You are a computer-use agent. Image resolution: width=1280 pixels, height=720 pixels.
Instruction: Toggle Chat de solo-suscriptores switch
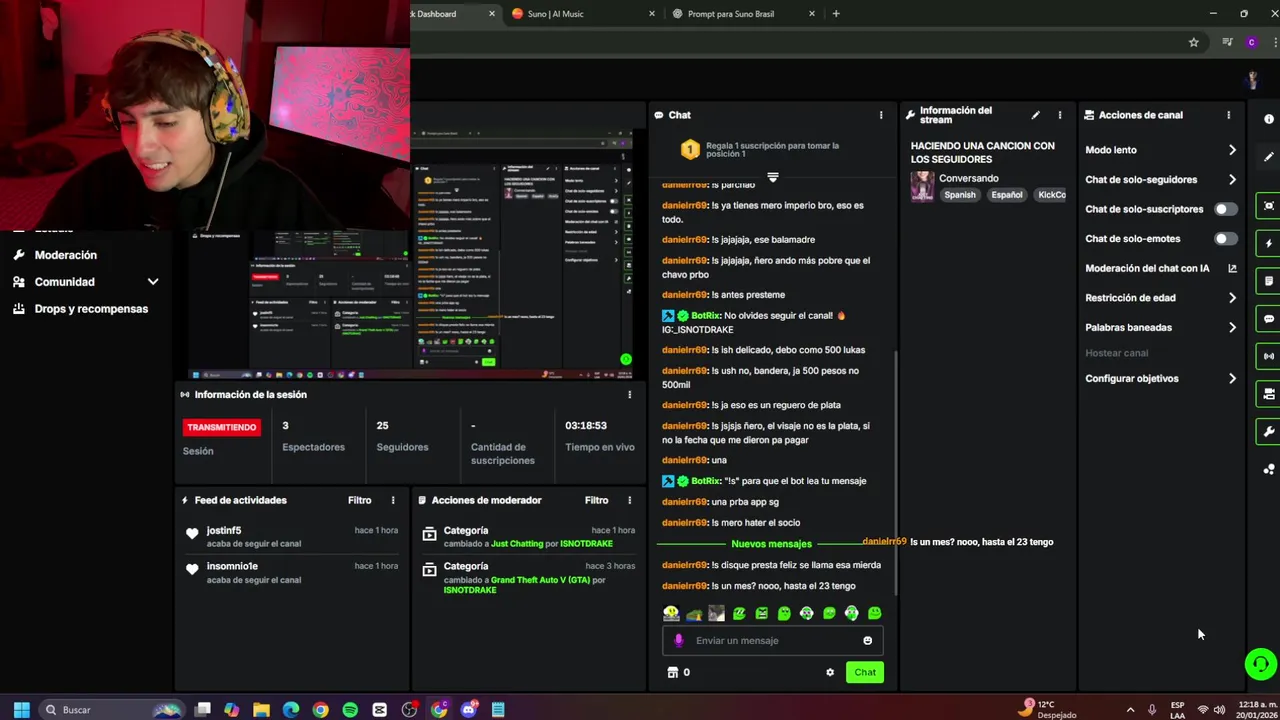point(1225,209)
